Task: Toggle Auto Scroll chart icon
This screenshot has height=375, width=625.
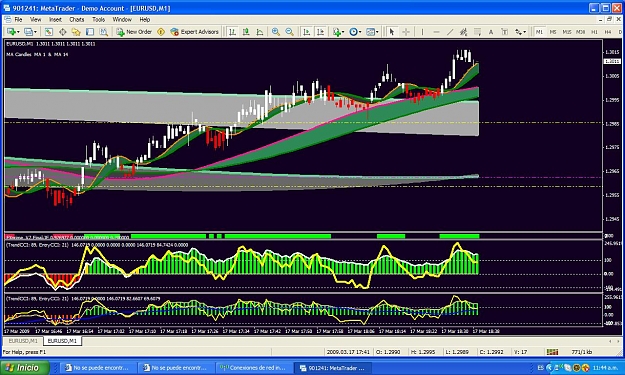Action: pos(306,32)
